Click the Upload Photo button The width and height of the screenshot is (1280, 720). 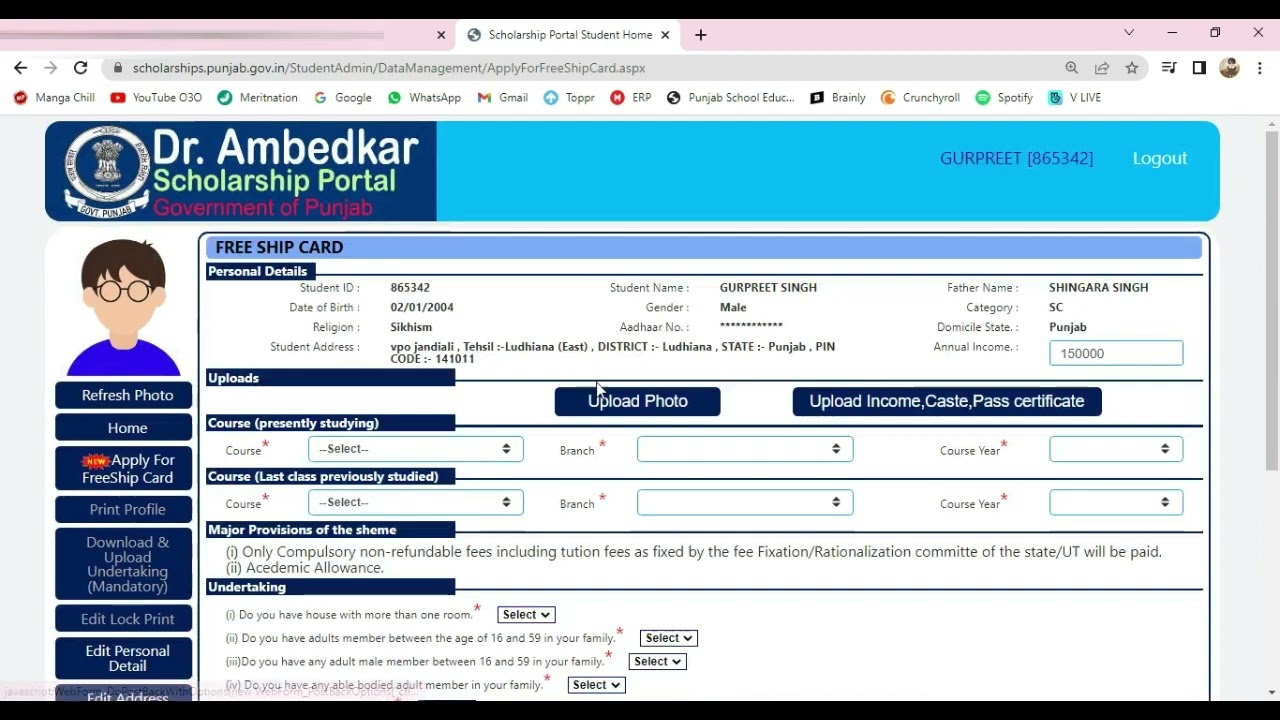click(x=637, y=401)
